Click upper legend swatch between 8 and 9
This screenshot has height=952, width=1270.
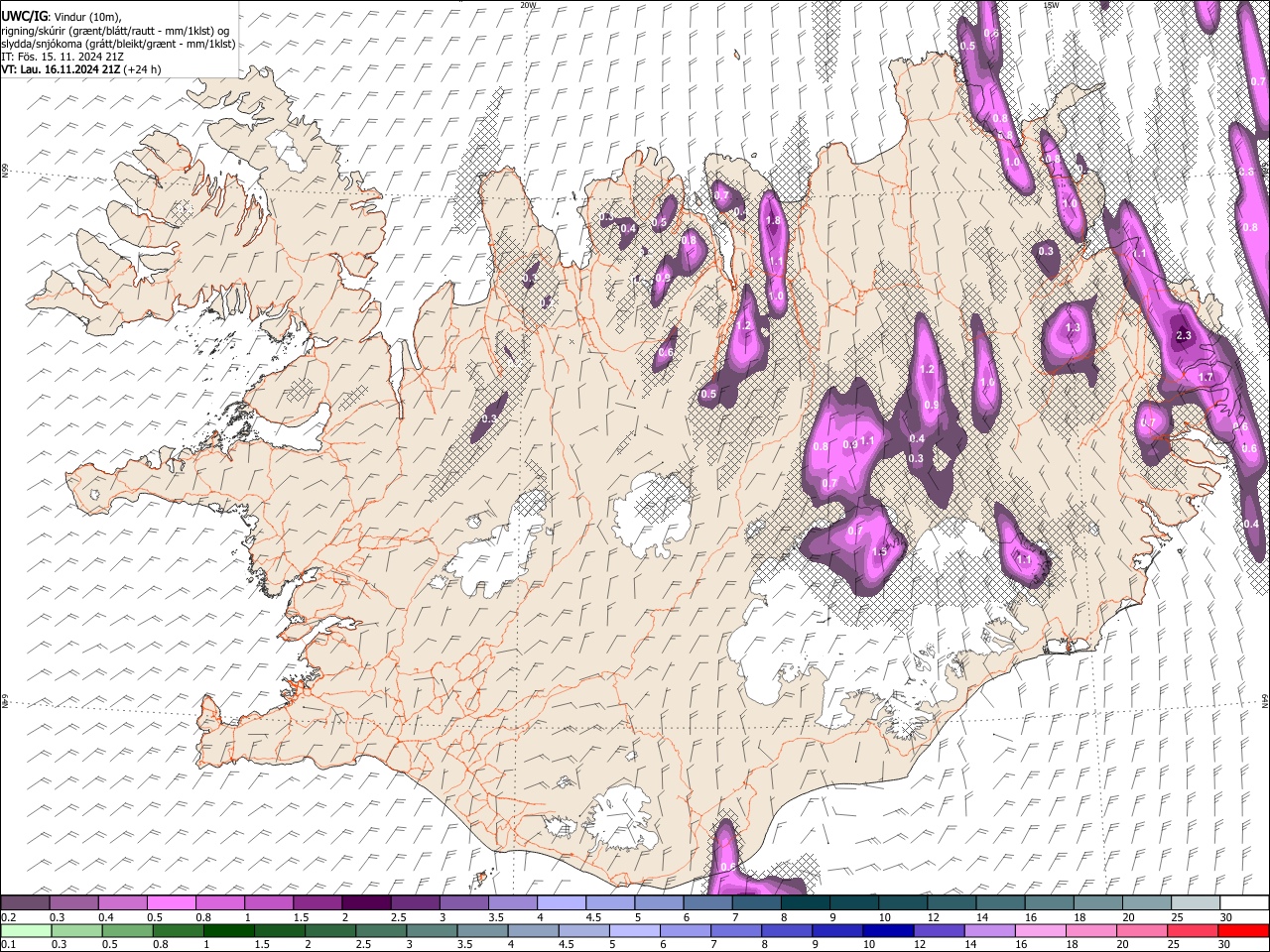[x=804, y=903]
